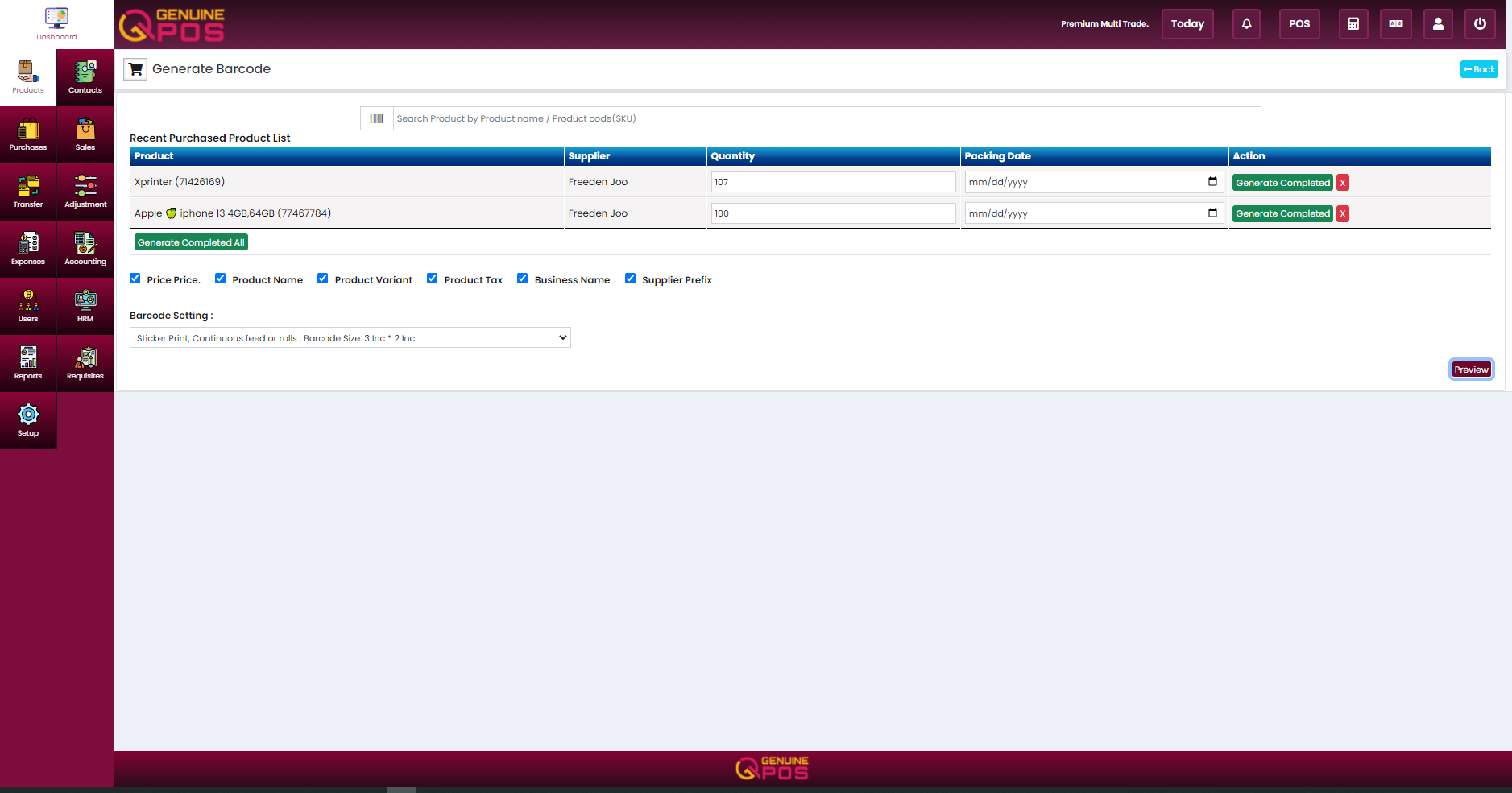Click the Today button in header
Image resolution: width=1512 pixels, height=793 pixels.
(1187, 24)
